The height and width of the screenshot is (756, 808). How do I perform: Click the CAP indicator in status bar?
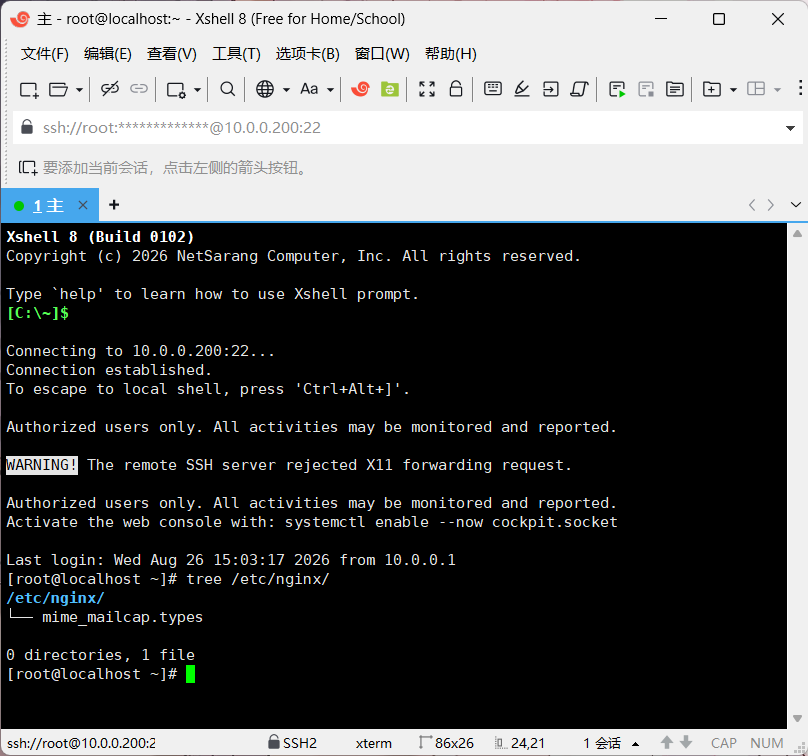click(x=723, y=743)
